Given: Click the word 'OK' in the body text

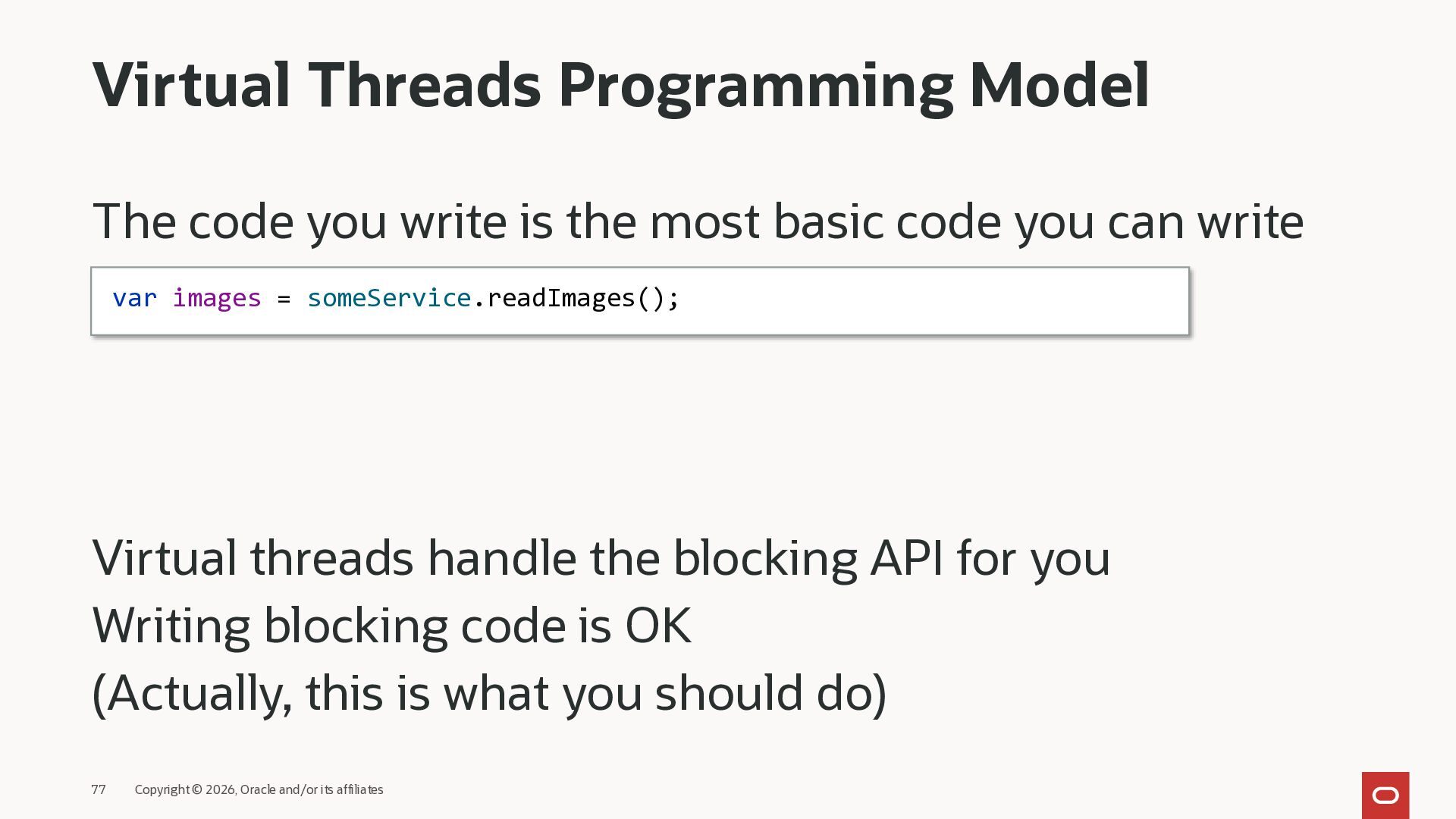Looking at the screenshot, I should click(657, 626).
